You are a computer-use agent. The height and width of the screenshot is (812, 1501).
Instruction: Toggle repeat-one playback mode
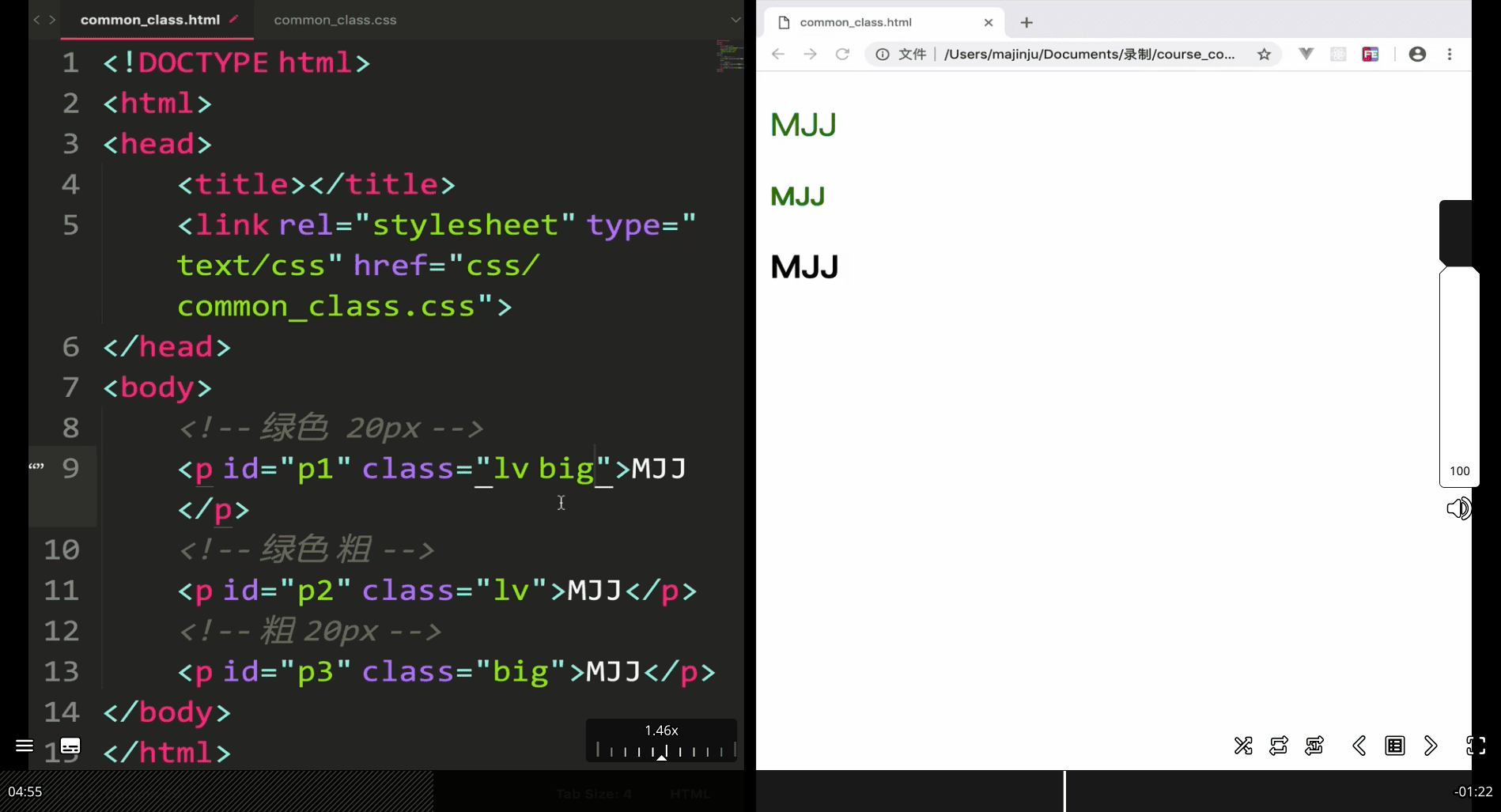pos(1314,746)
